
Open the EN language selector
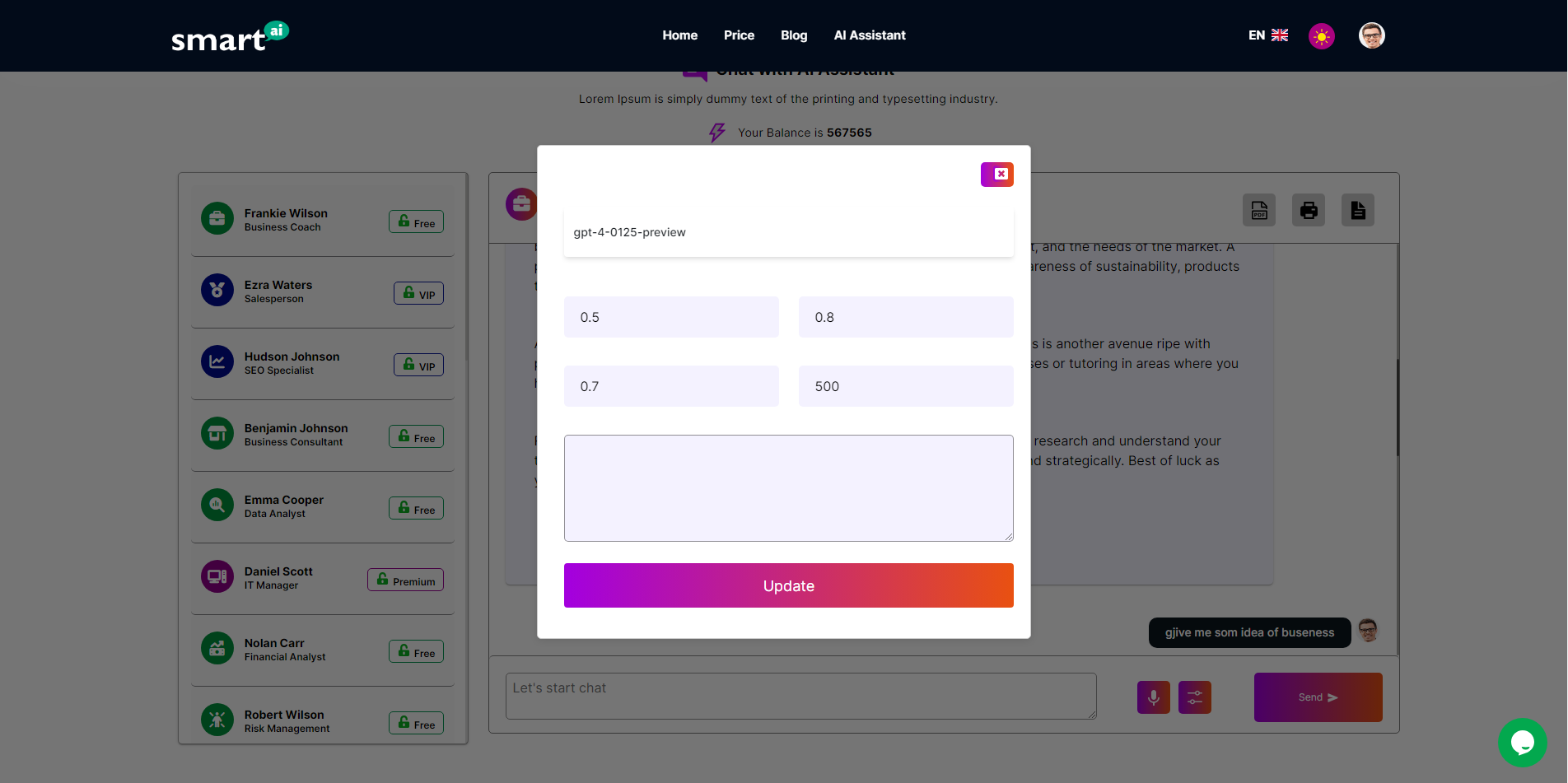click(1267, 35)
